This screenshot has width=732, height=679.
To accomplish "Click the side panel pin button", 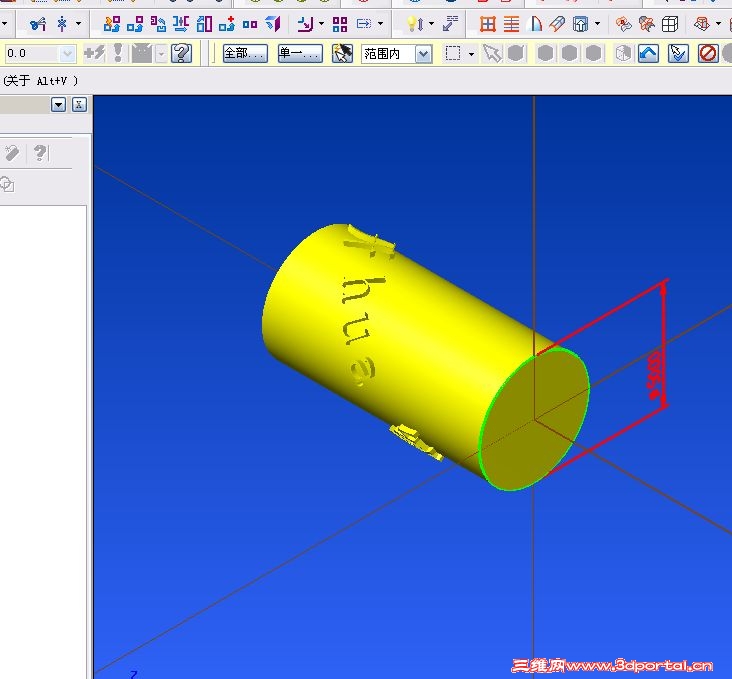I will point(79,105).
